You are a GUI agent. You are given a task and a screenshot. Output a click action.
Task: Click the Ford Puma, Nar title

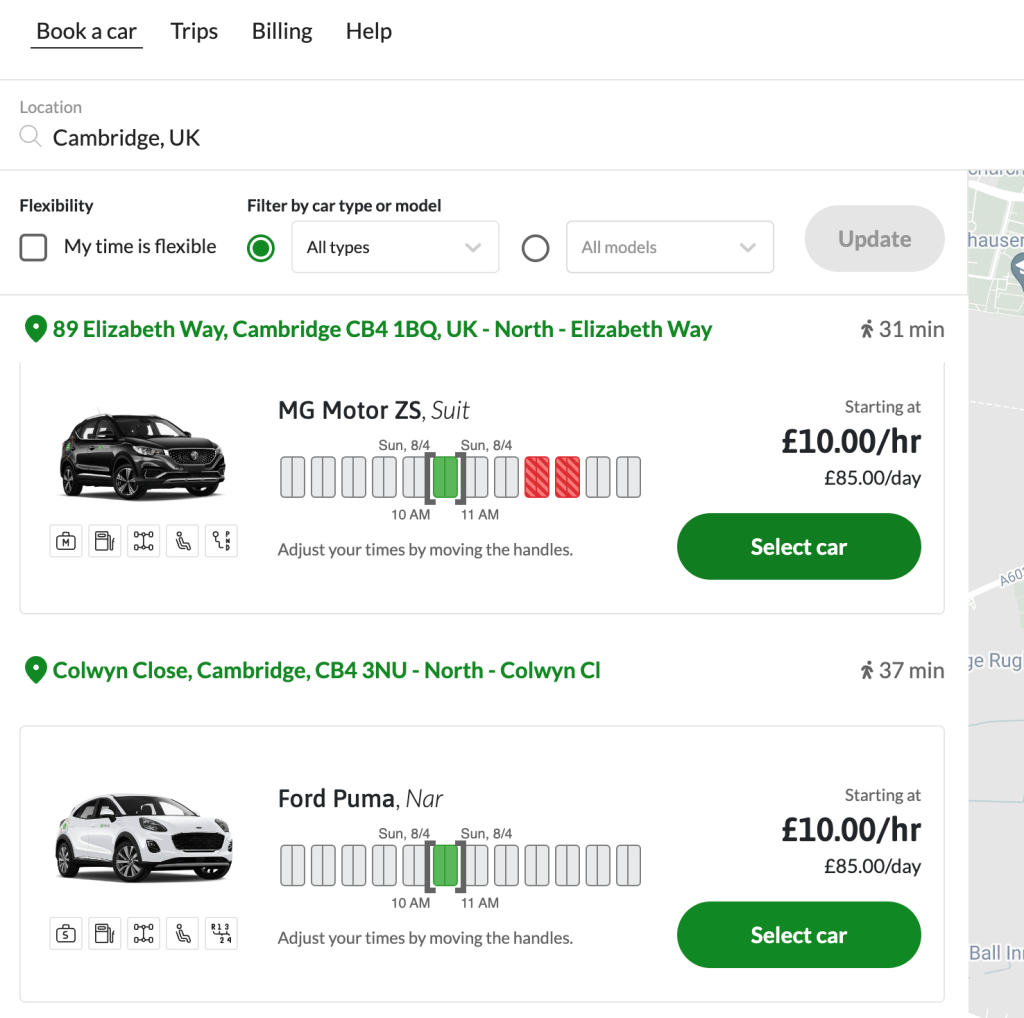[x=360, y=799]
